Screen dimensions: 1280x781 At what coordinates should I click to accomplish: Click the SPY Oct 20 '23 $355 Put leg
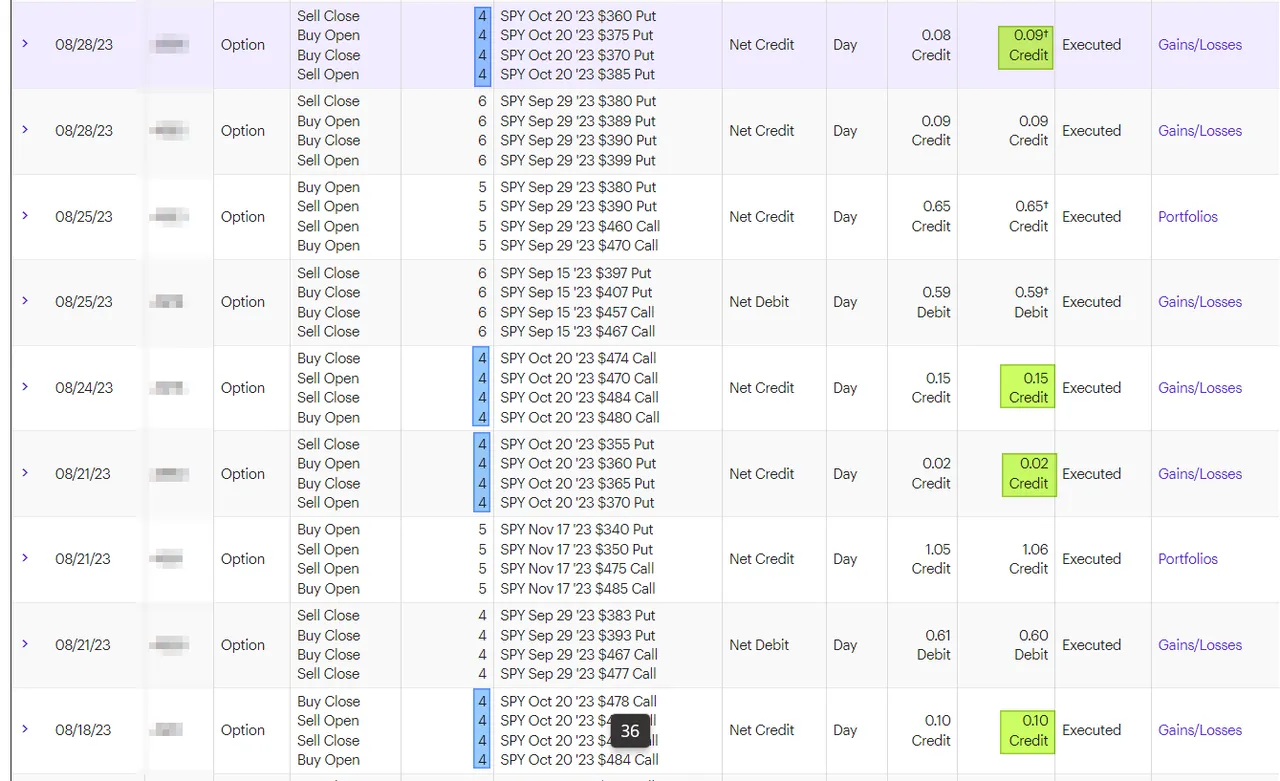tap(578, 444)
